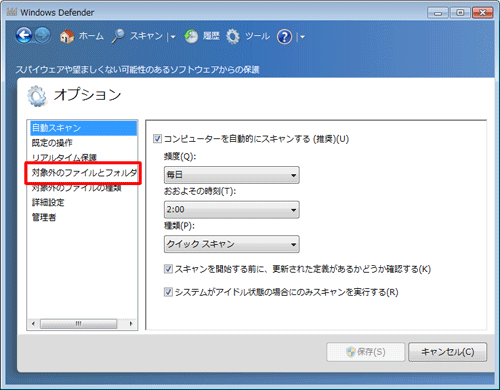
Task: Select リアルタイム保護 in the options list
Action: click(64, 158)
